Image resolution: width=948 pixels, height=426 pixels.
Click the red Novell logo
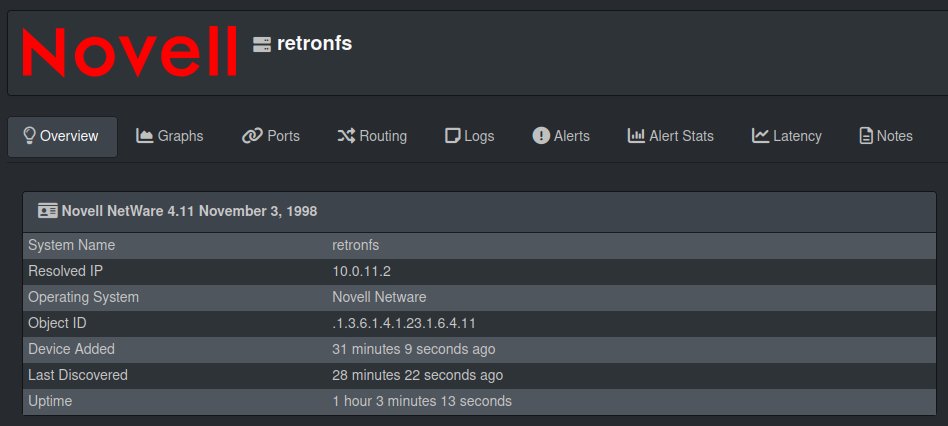point(130,52)
